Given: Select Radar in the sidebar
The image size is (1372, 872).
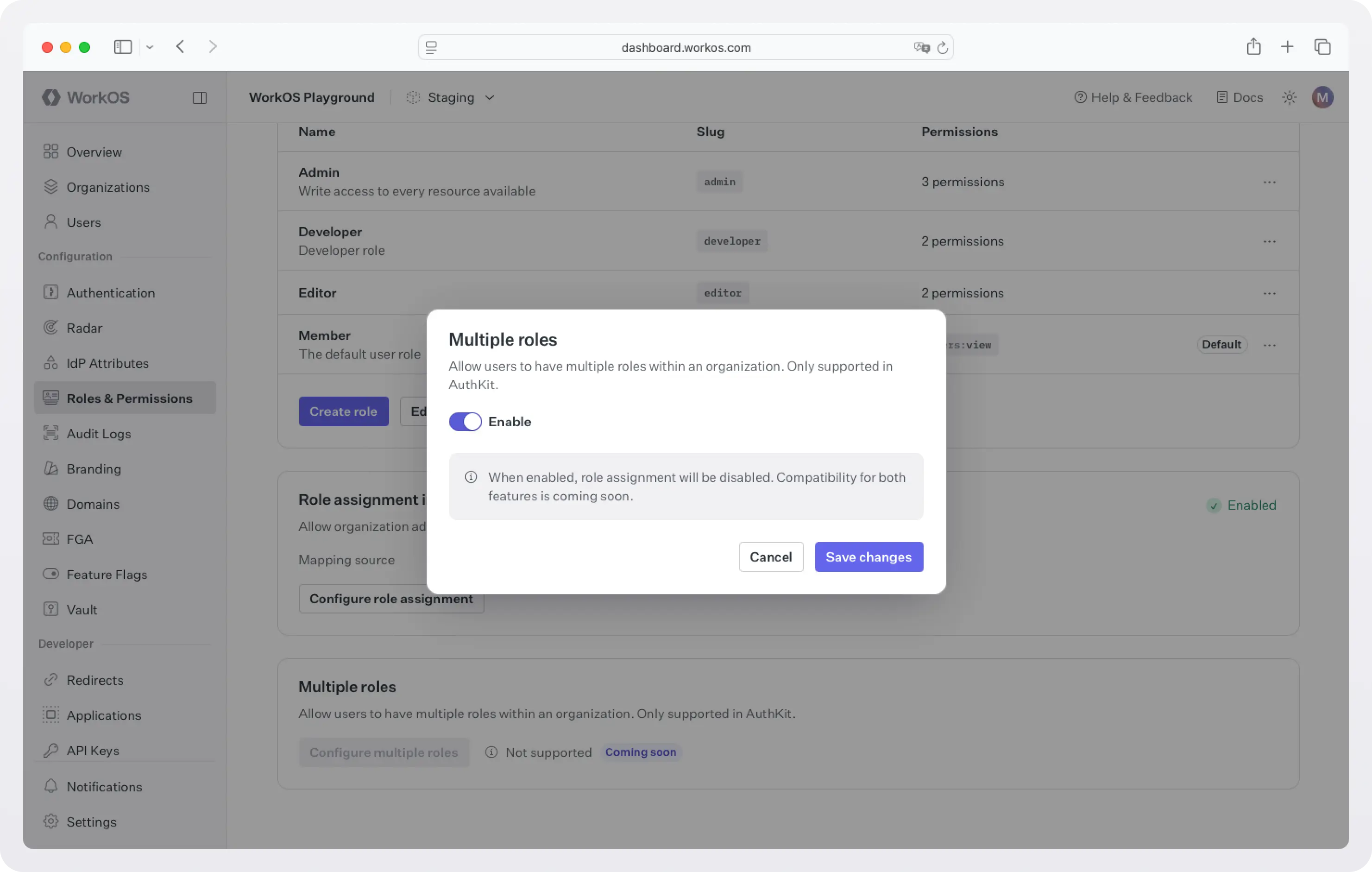Looking at the screenshot, I should pyautogui.click(x=125, y=328).
